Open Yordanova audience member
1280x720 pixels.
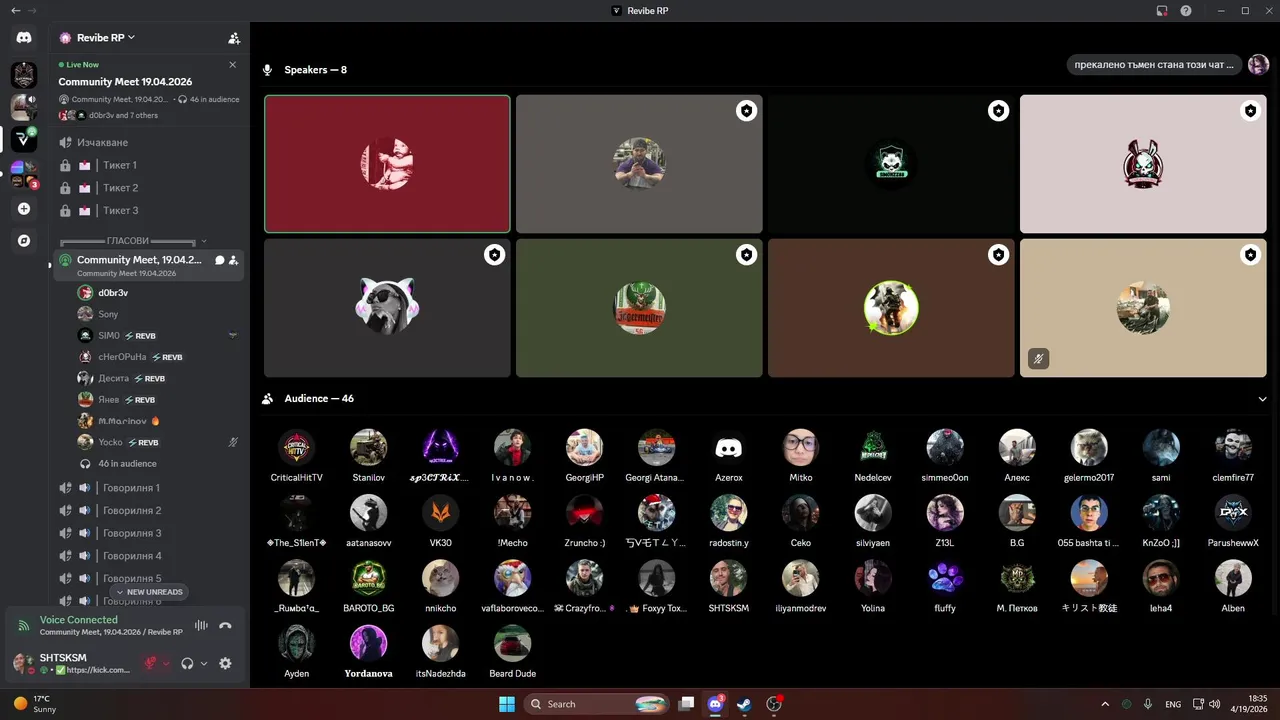tap(368, 652)
